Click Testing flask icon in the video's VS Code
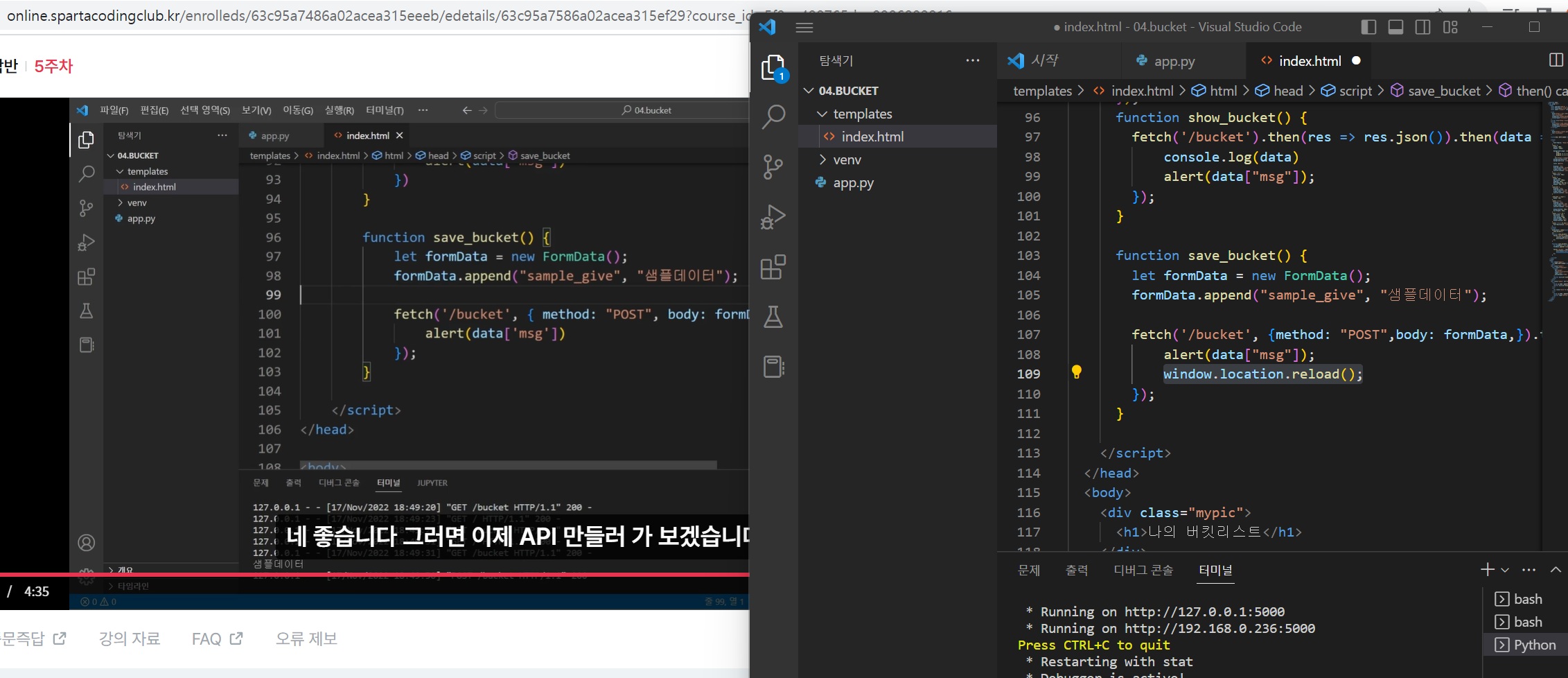 [x=86, y=311]
